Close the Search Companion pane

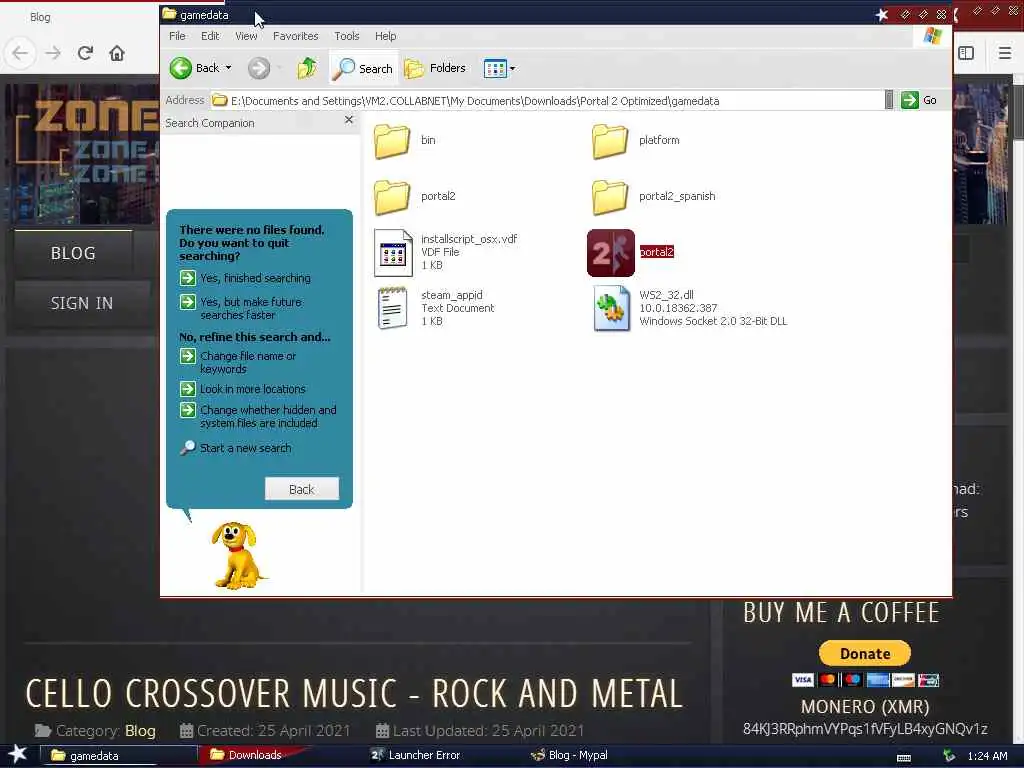[x=349, y=120]
